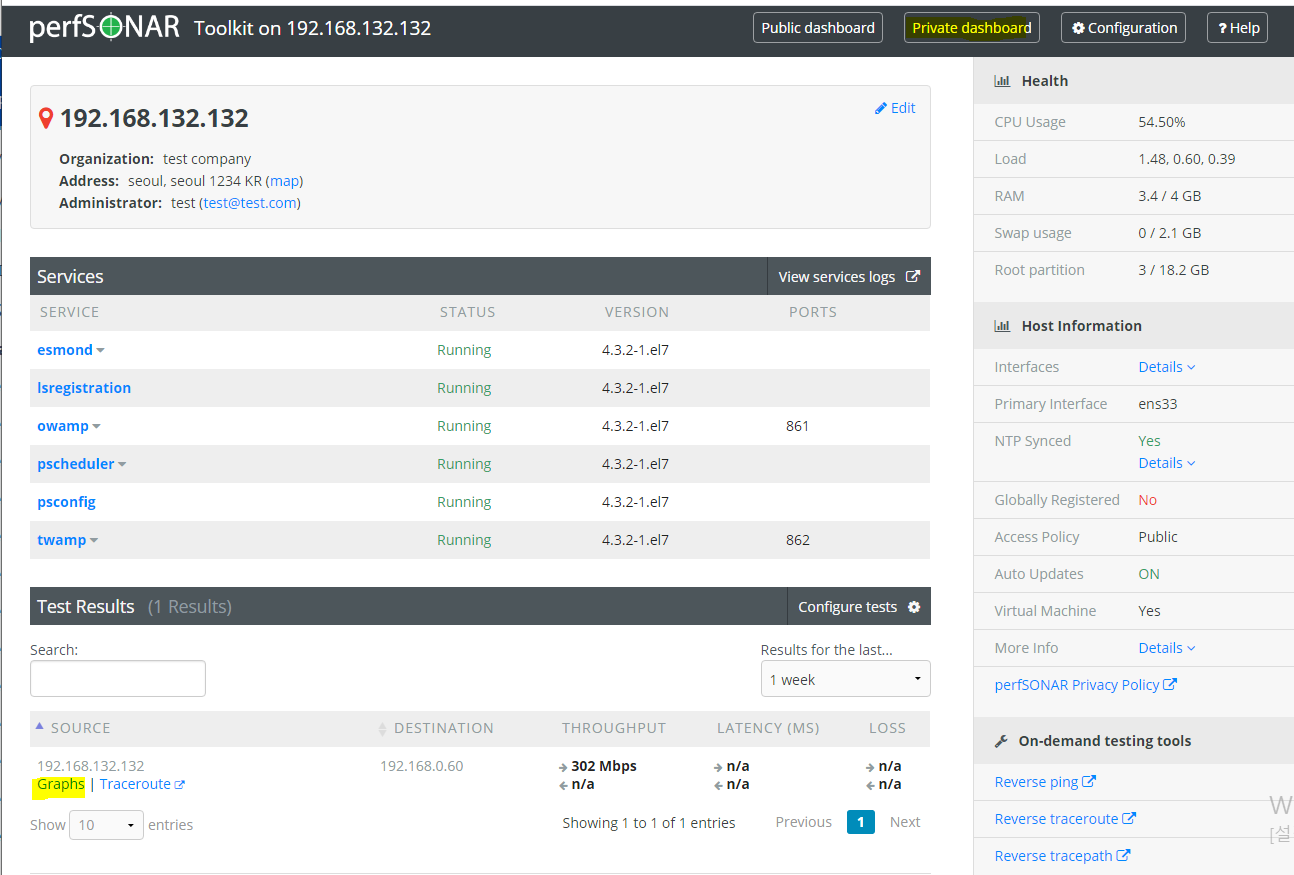Click Configure tests button
Screen dimensions: 1294x875
click(x=859, y=606)
